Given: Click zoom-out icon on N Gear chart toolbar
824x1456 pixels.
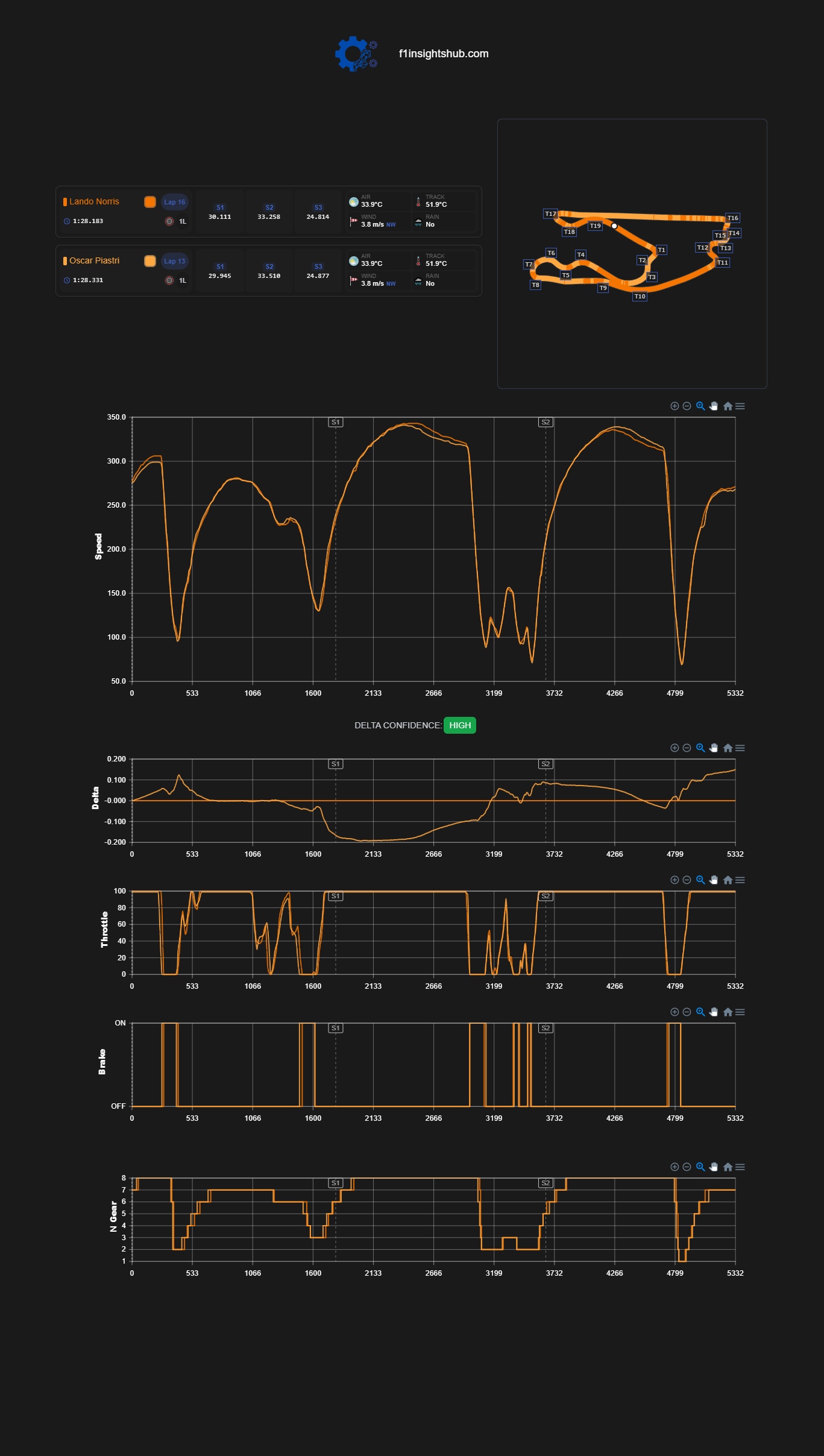Looking at the screenshot, I should (687, 1167).
